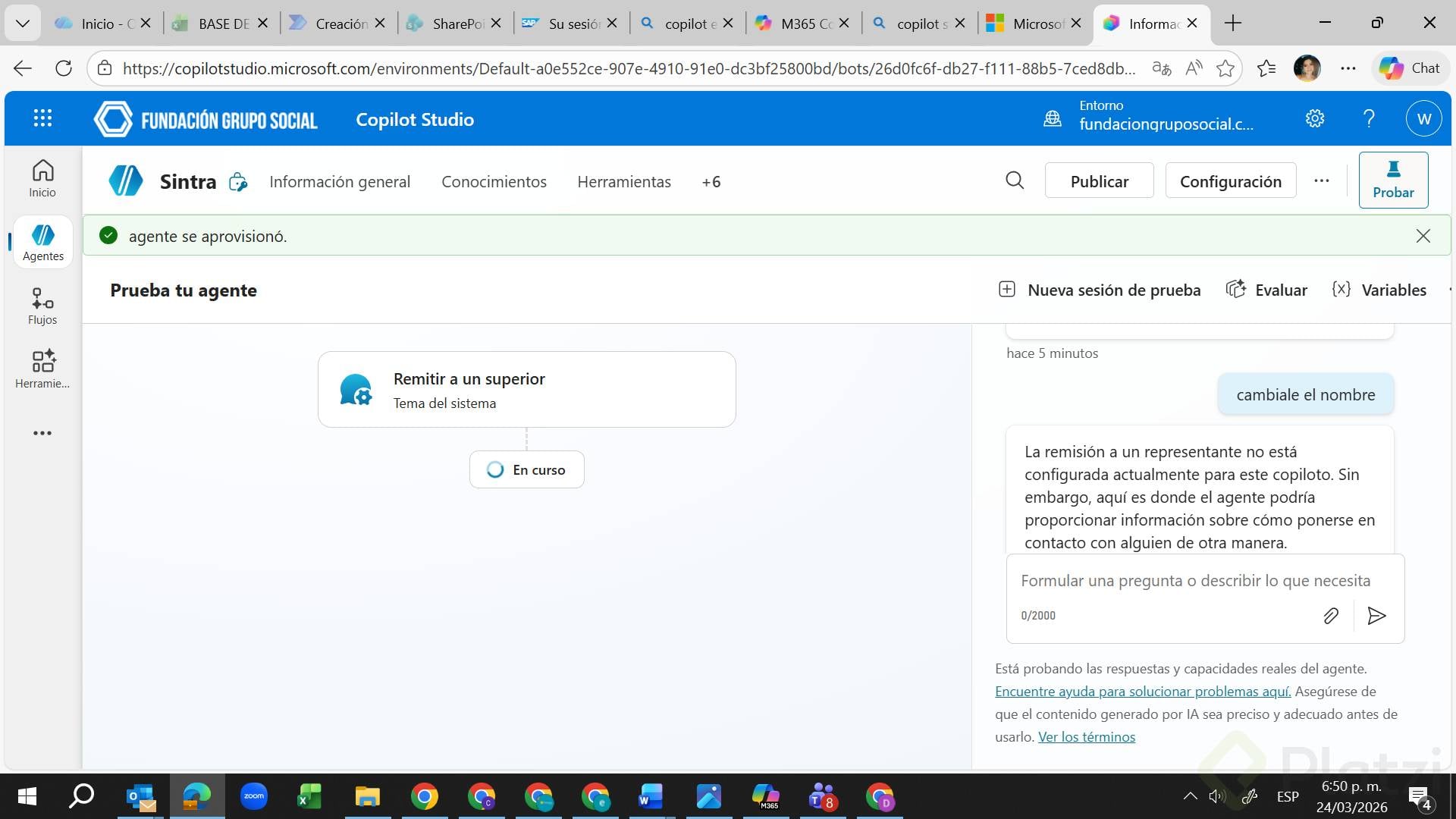Switch to the Conocimientos tab
The height and width of the screenshot is (819, 1456).
click(494, 182)
